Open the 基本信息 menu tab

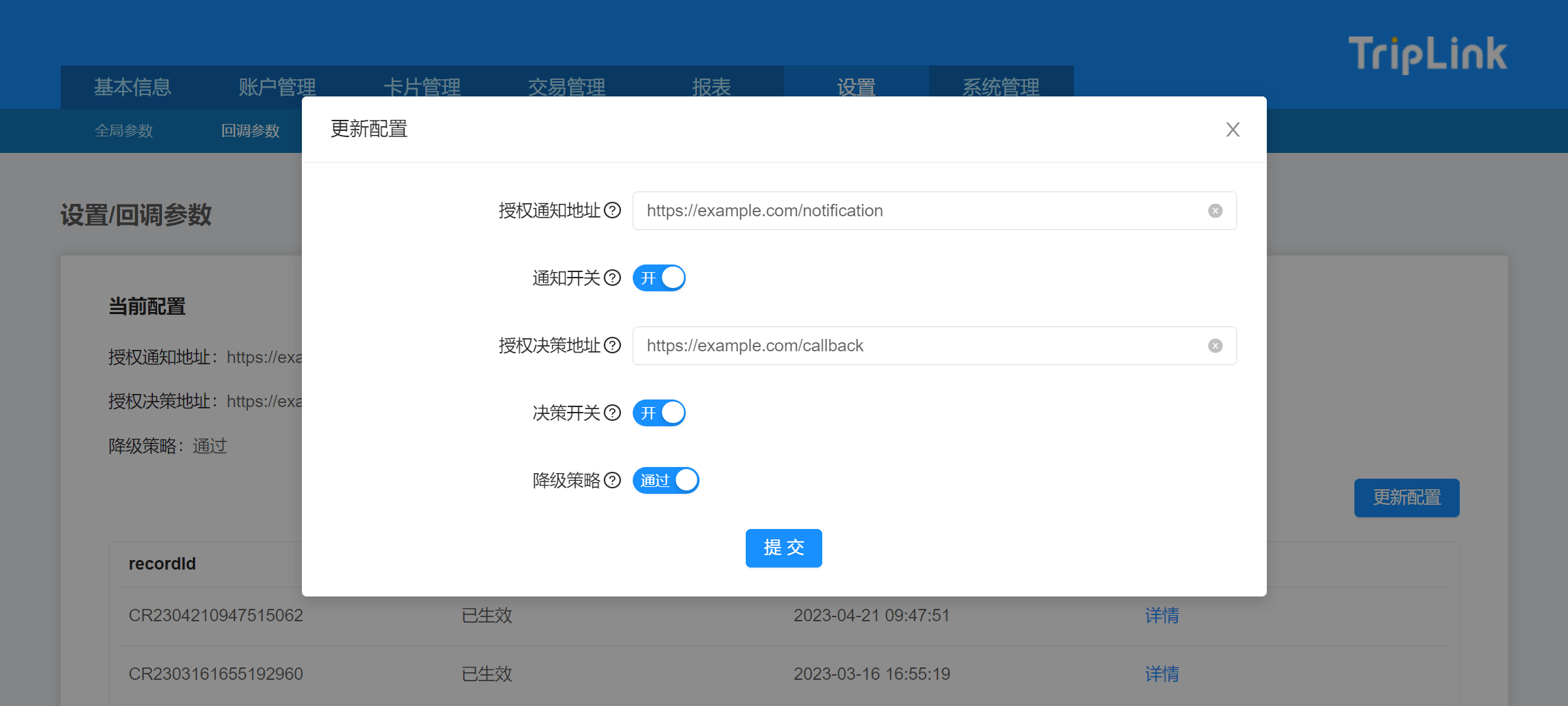tap(132, 87)
